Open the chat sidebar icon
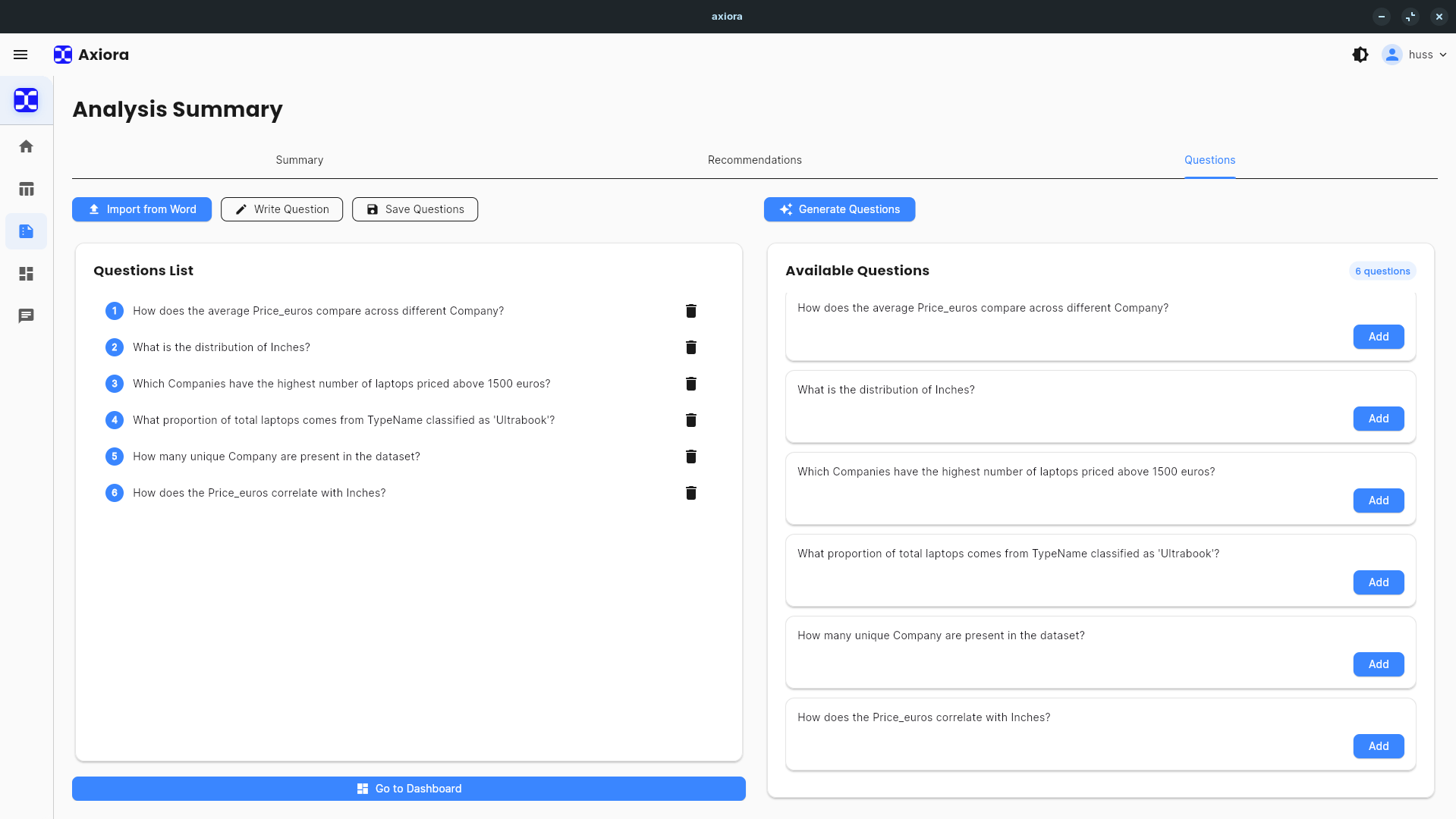The width and height of the screenshot is (1456, 819). pos(26,316)
